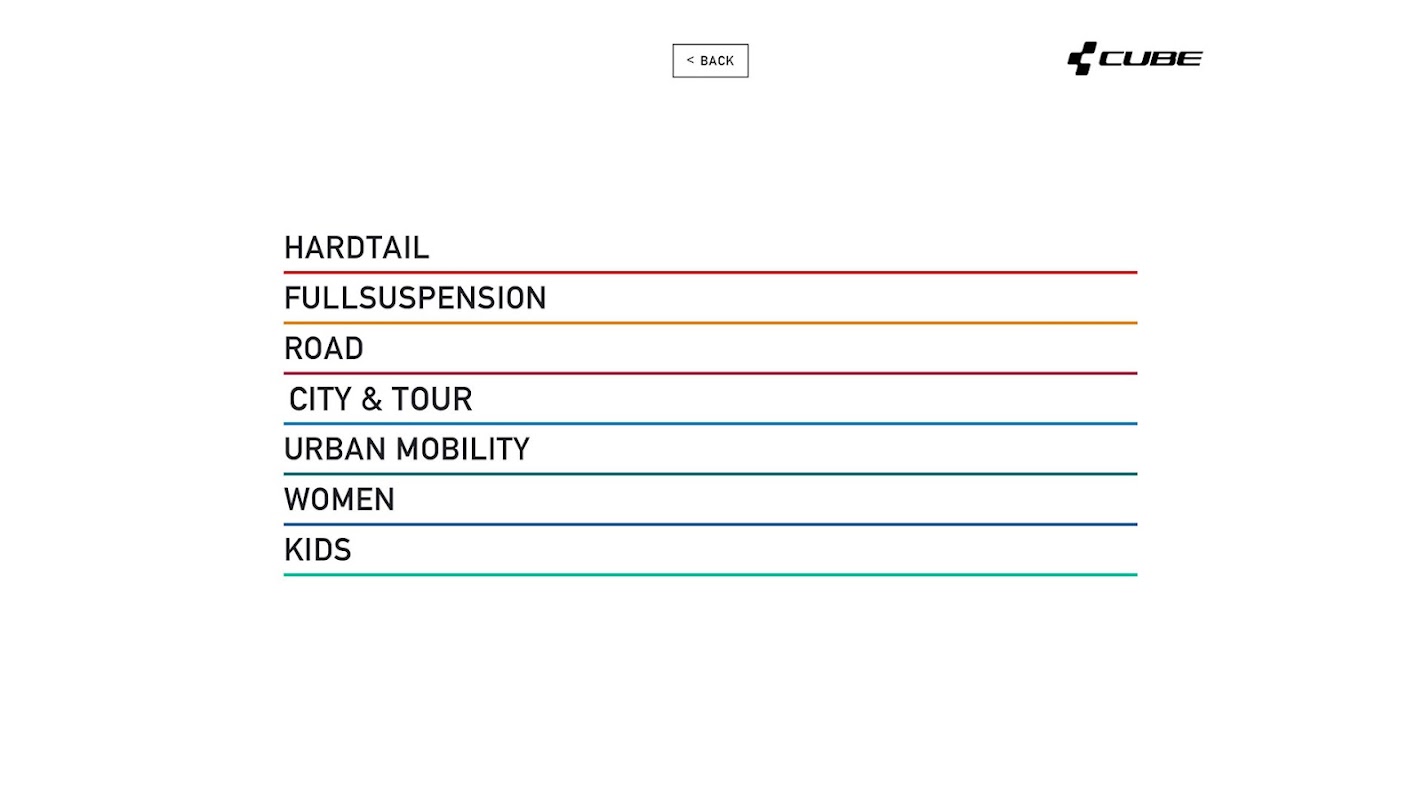
Task: Click the left chevron in Back button
Action: pyautogui.click(x=690, y=61)
